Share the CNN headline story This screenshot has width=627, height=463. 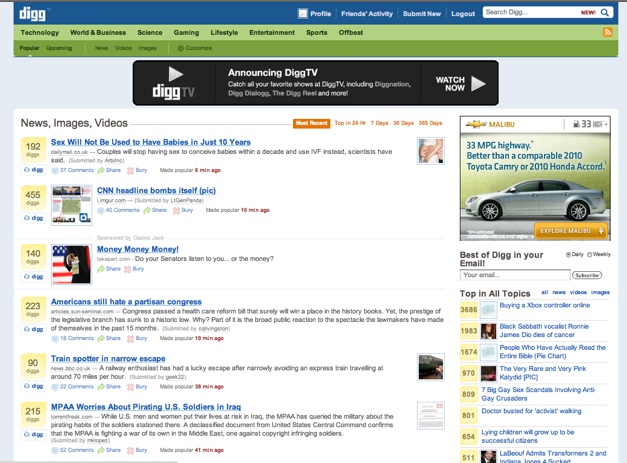[x=155, y=210]
